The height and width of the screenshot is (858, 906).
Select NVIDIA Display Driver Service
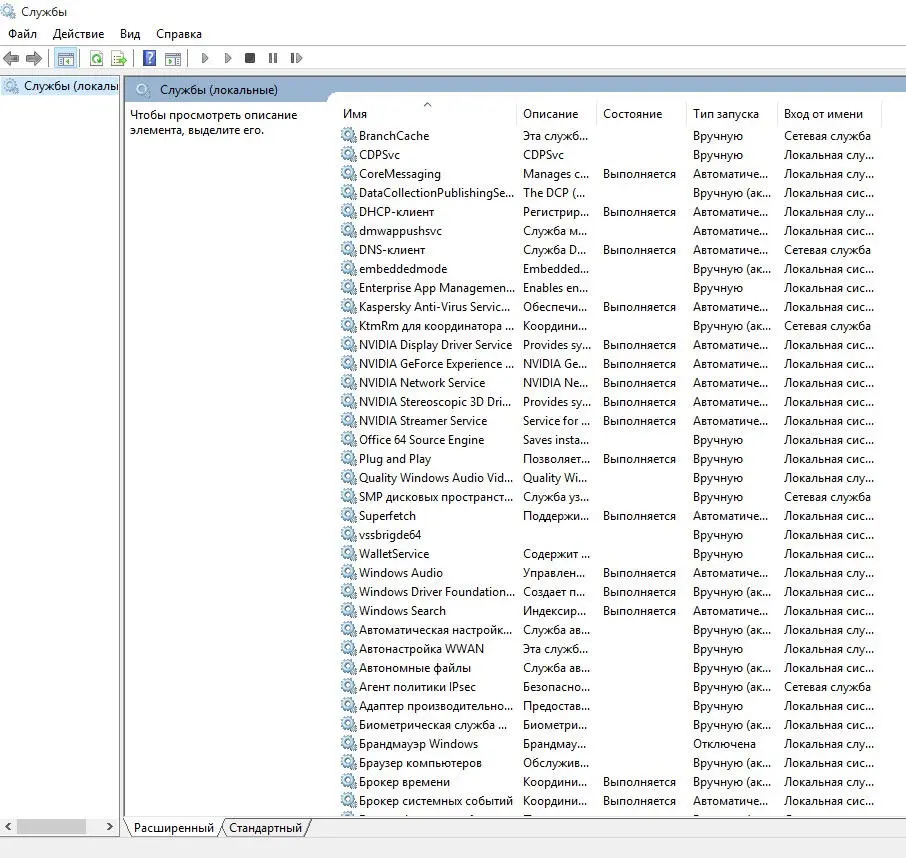tap(435, 345)
